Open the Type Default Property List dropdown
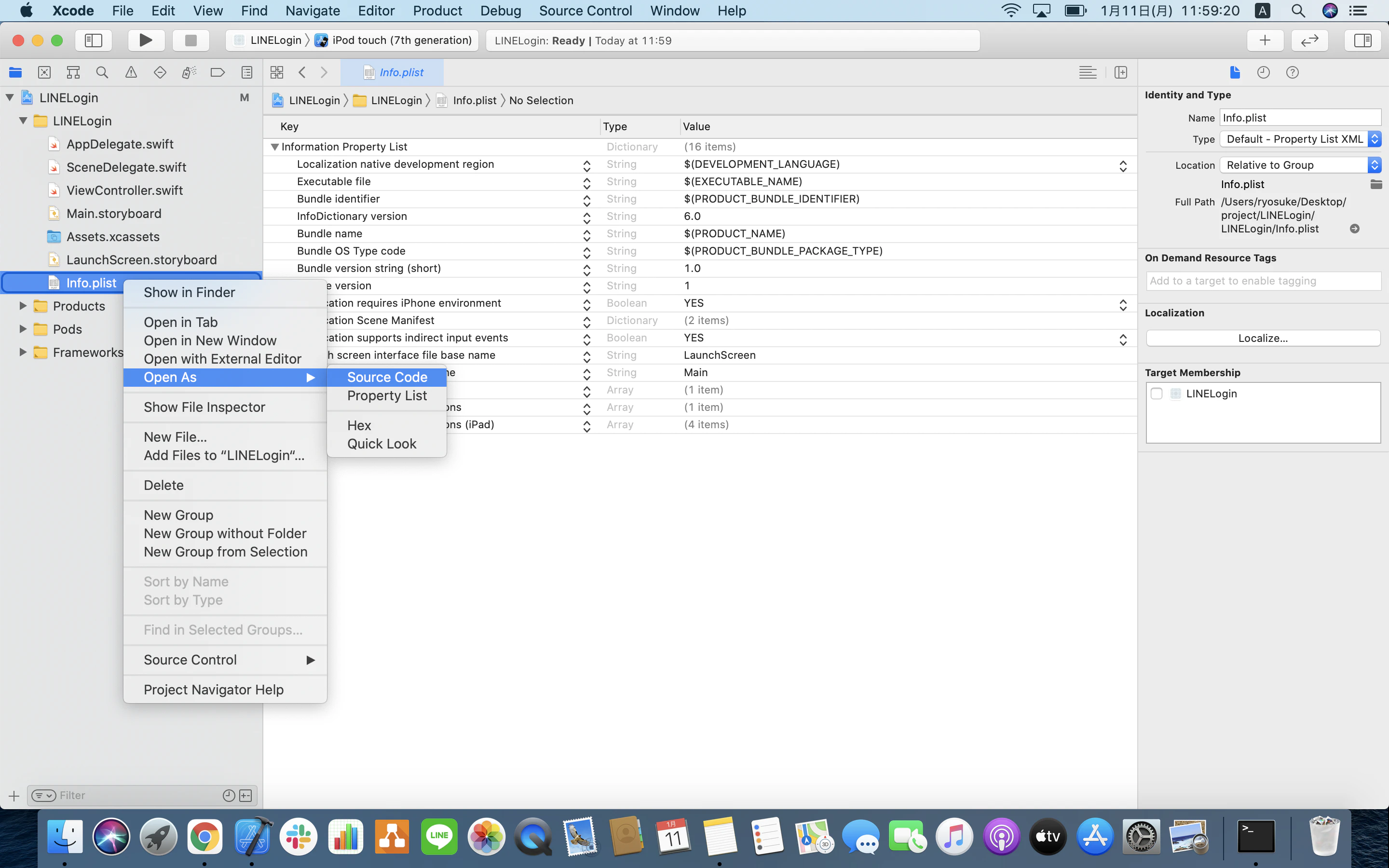Viewport: 1389px width, 868px height. (x=1300, y=139)
